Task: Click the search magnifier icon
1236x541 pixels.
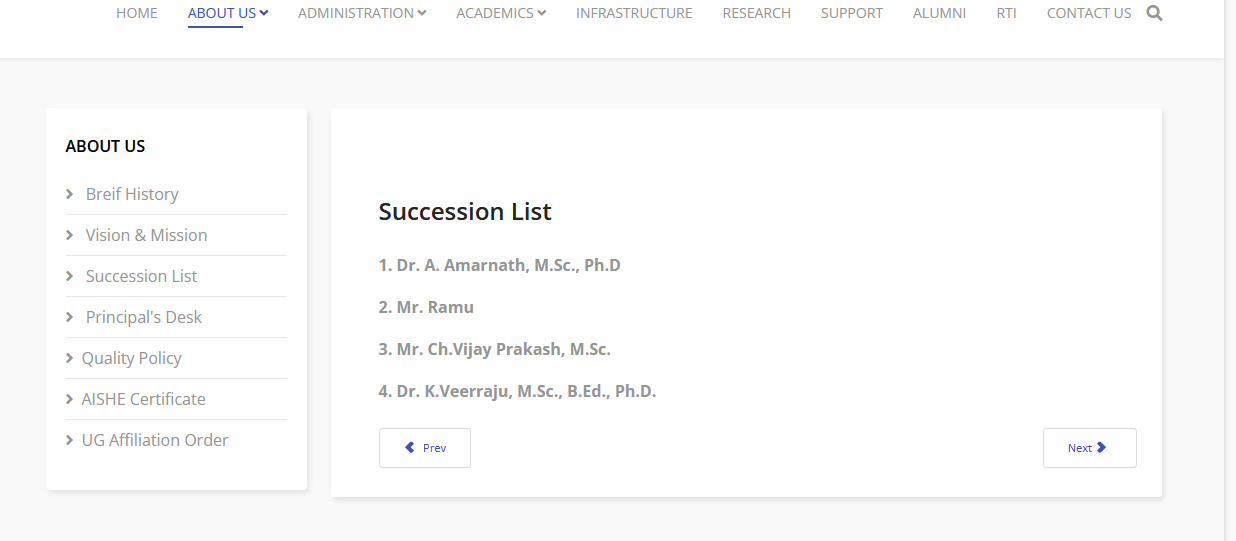Action: pos(1154,13)
